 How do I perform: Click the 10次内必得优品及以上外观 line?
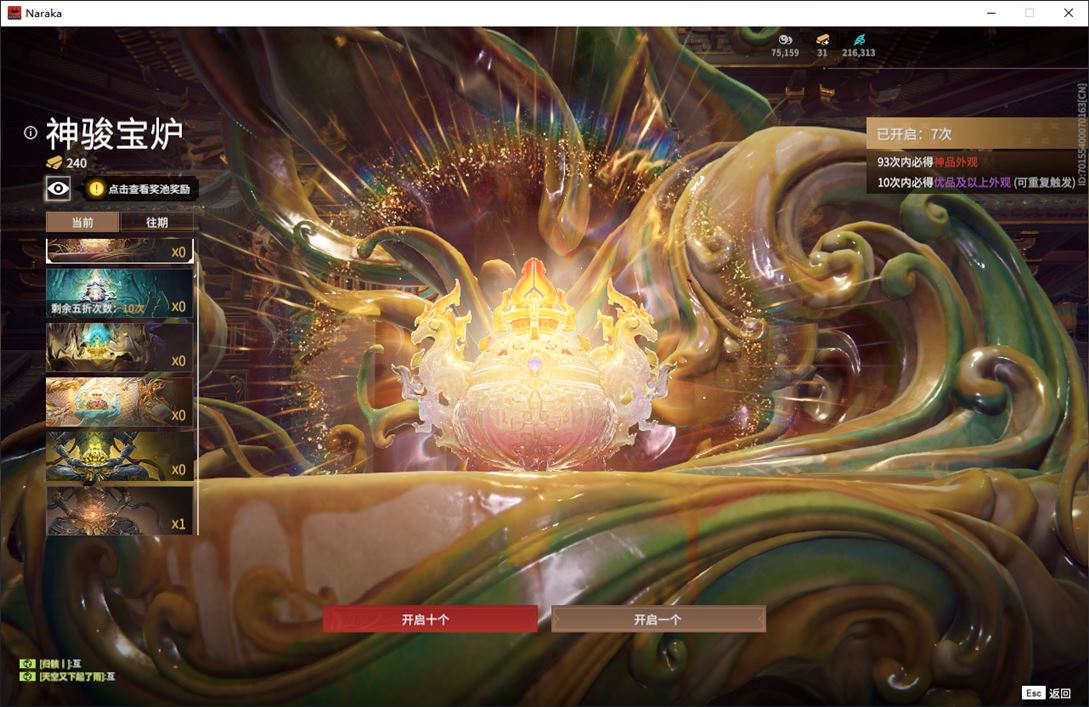click(x=976, y=182)
